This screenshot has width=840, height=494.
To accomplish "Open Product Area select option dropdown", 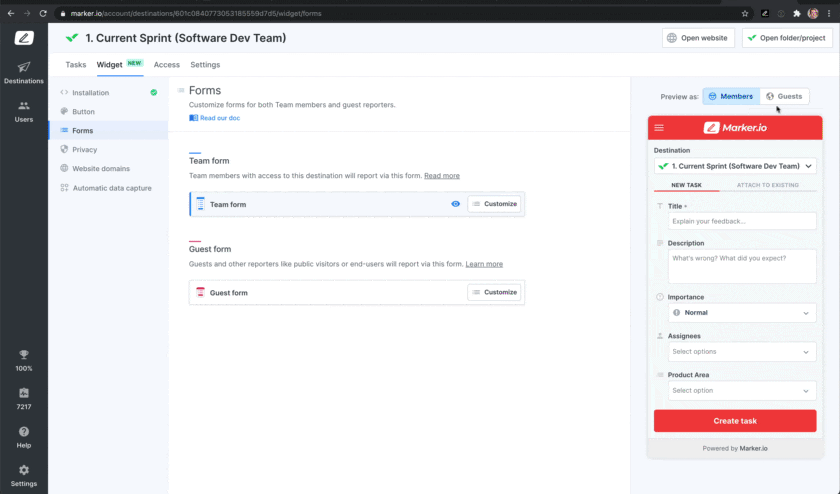I will click(x=742, y=391).
